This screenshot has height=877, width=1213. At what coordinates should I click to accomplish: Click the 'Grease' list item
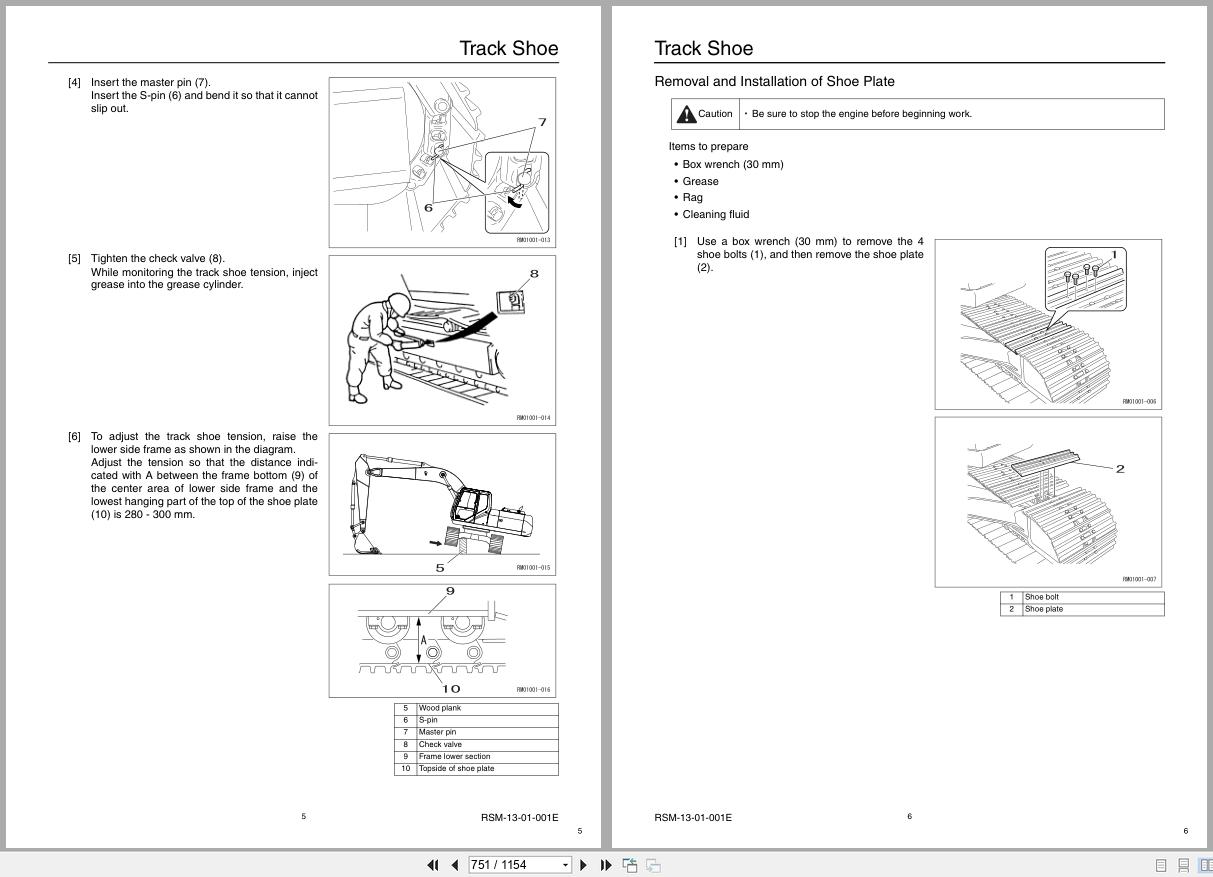tap(700, 181)
